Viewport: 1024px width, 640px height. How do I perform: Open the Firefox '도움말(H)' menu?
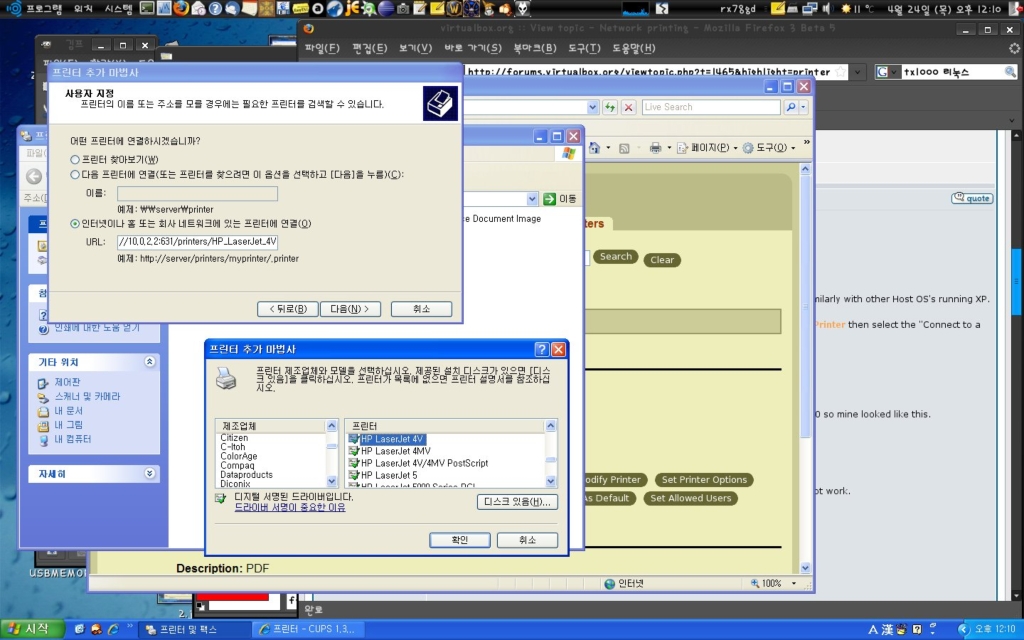pyautogui.click(x=633, y=48)
